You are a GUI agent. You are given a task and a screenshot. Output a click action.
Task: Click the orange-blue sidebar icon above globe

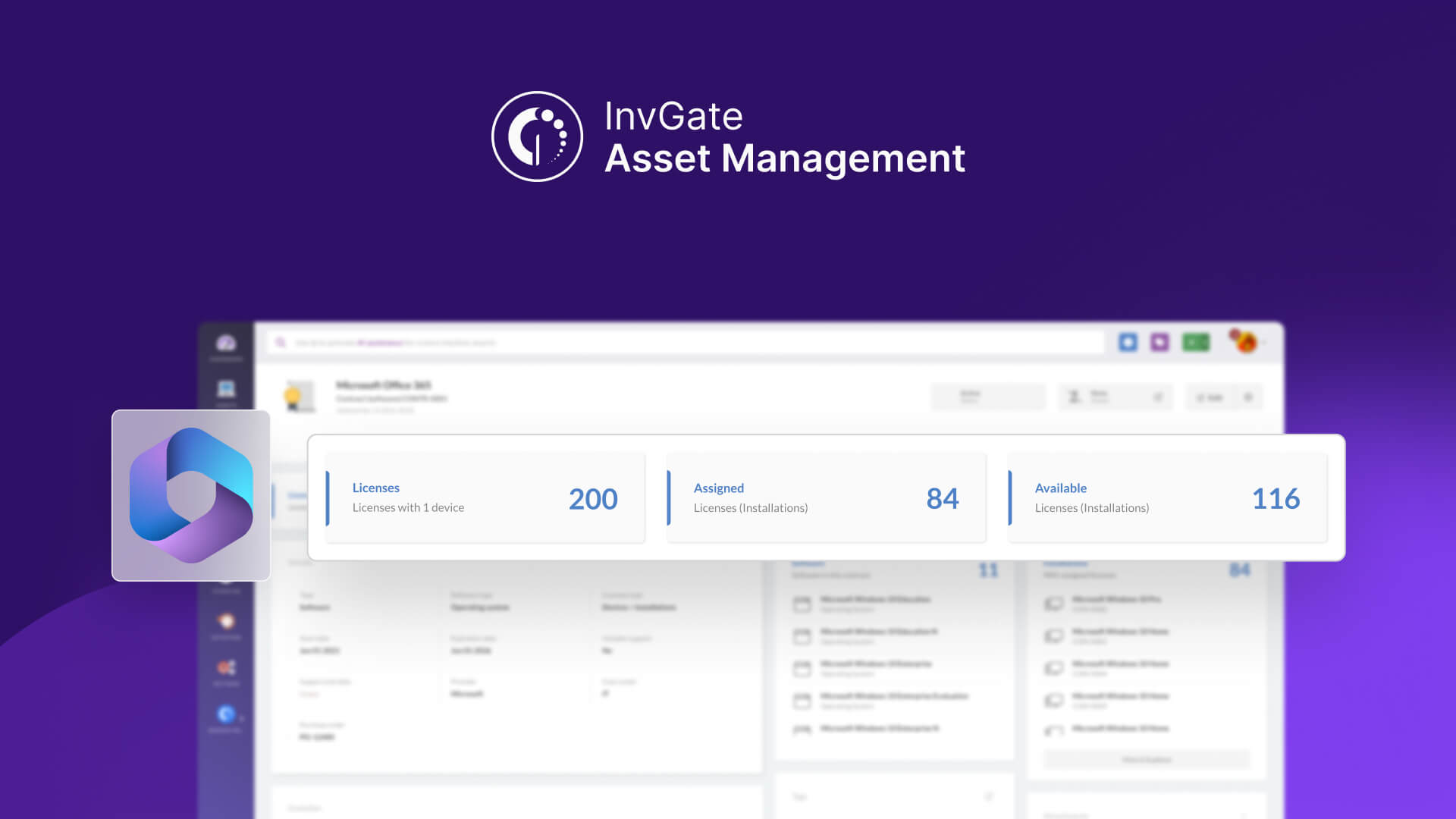226,667
